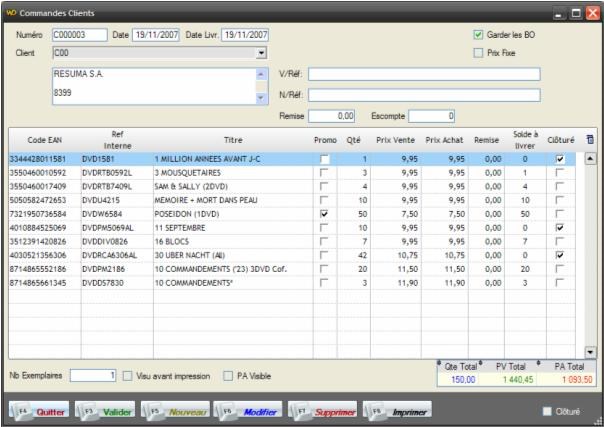Screen dimensions: 604x427
Task: Maximize the Commandes Clients window
Action: 576,13
